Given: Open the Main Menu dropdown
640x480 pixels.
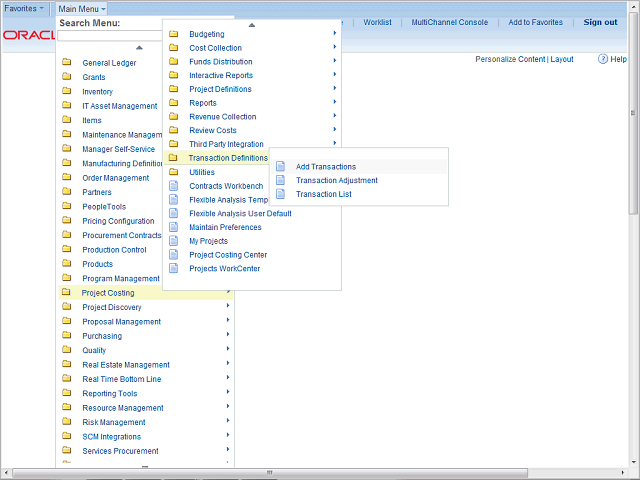Looking at the screenshot, I should pos(82,9).
